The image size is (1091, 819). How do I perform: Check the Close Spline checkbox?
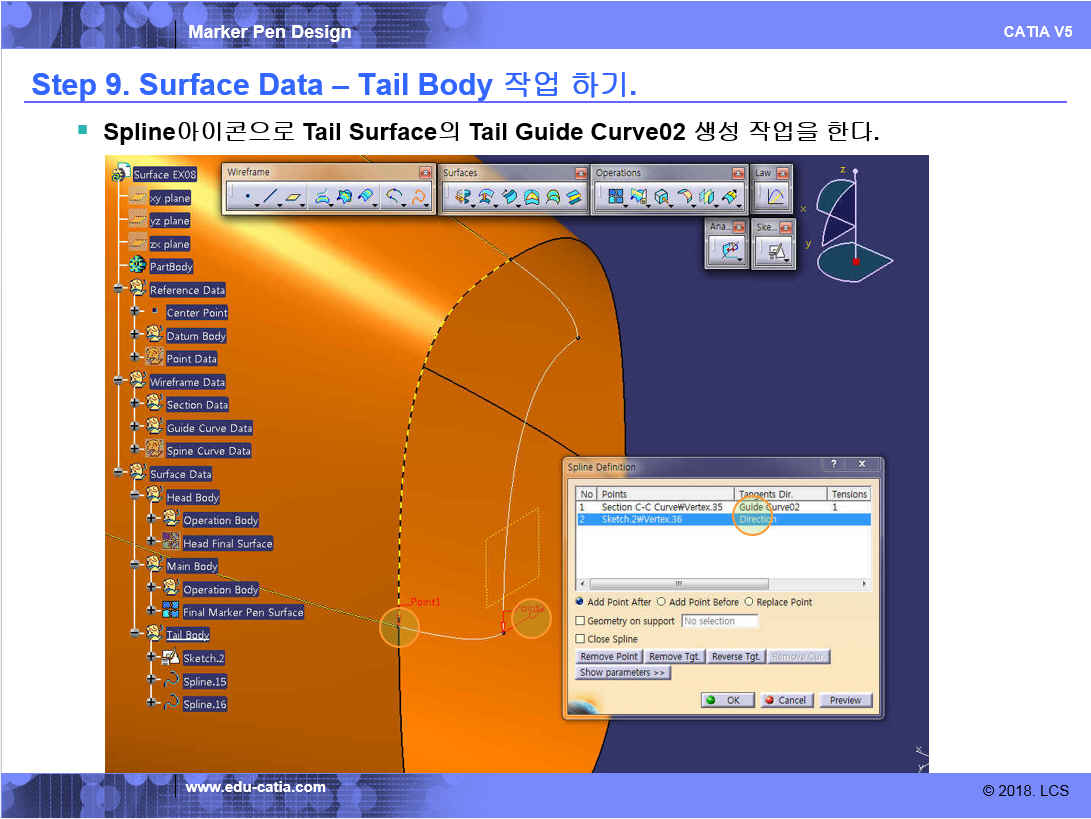point(580,639)
